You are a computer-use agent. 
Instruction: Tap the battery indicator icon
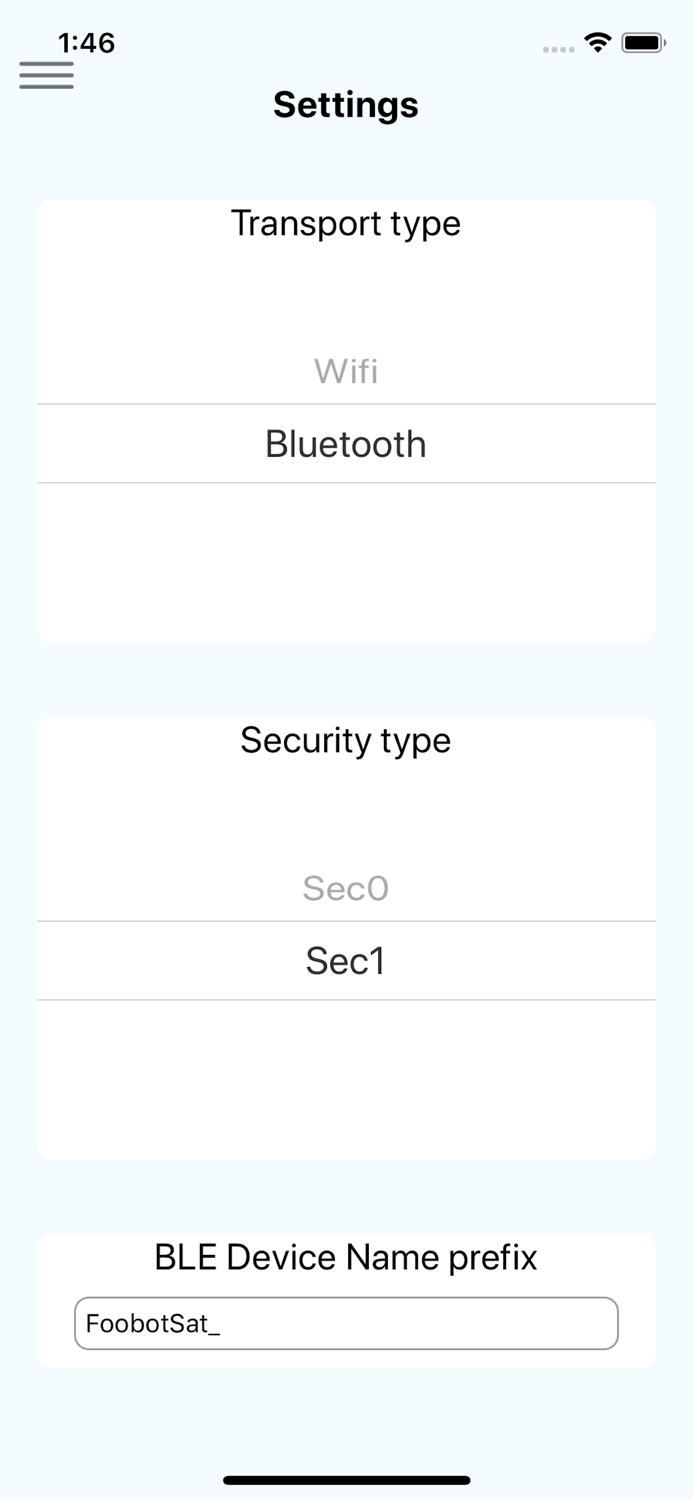[x=645, y=42]
